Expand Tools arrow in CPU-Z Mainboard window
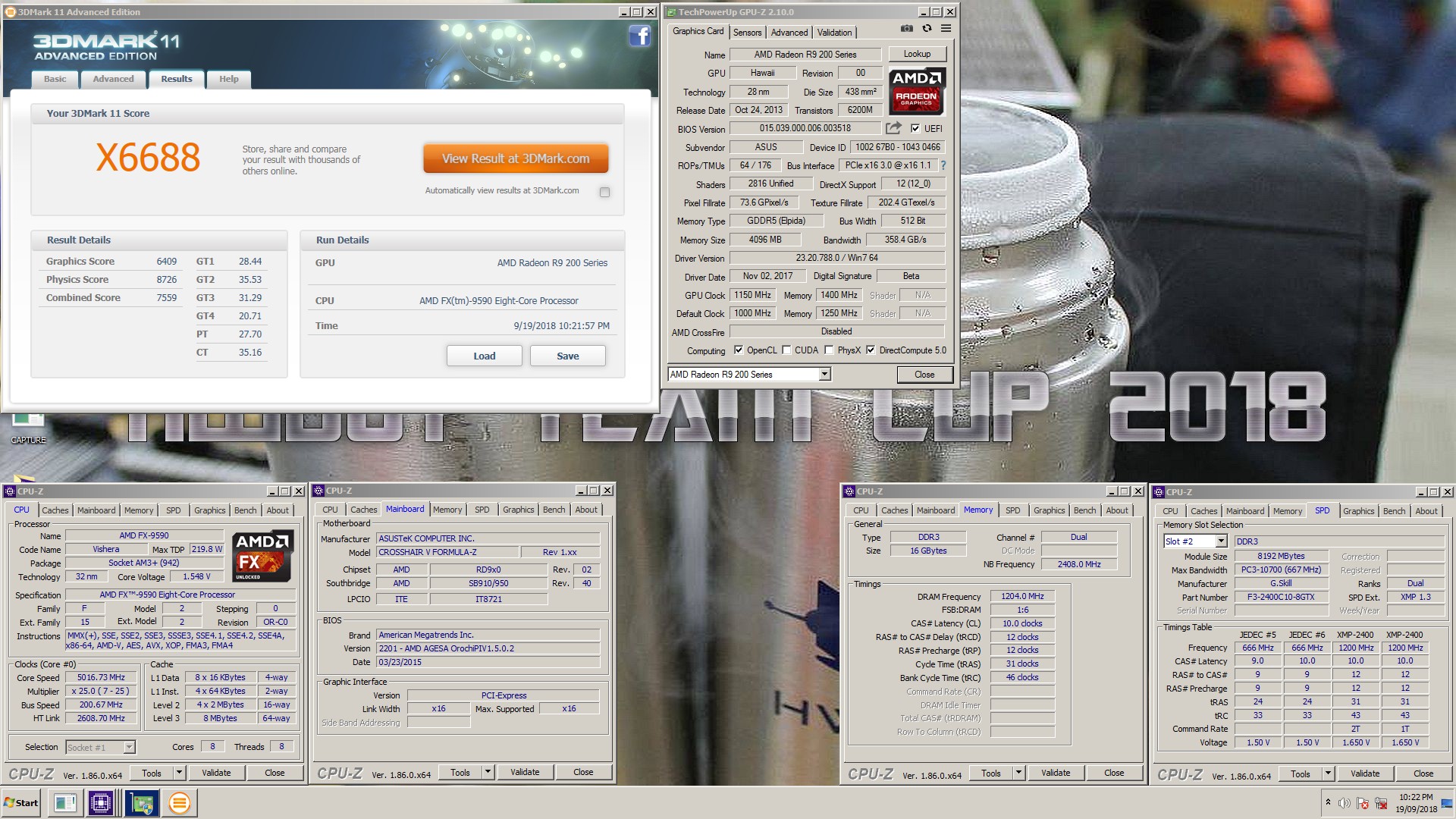1456x819 pixels. coord(488,773)
